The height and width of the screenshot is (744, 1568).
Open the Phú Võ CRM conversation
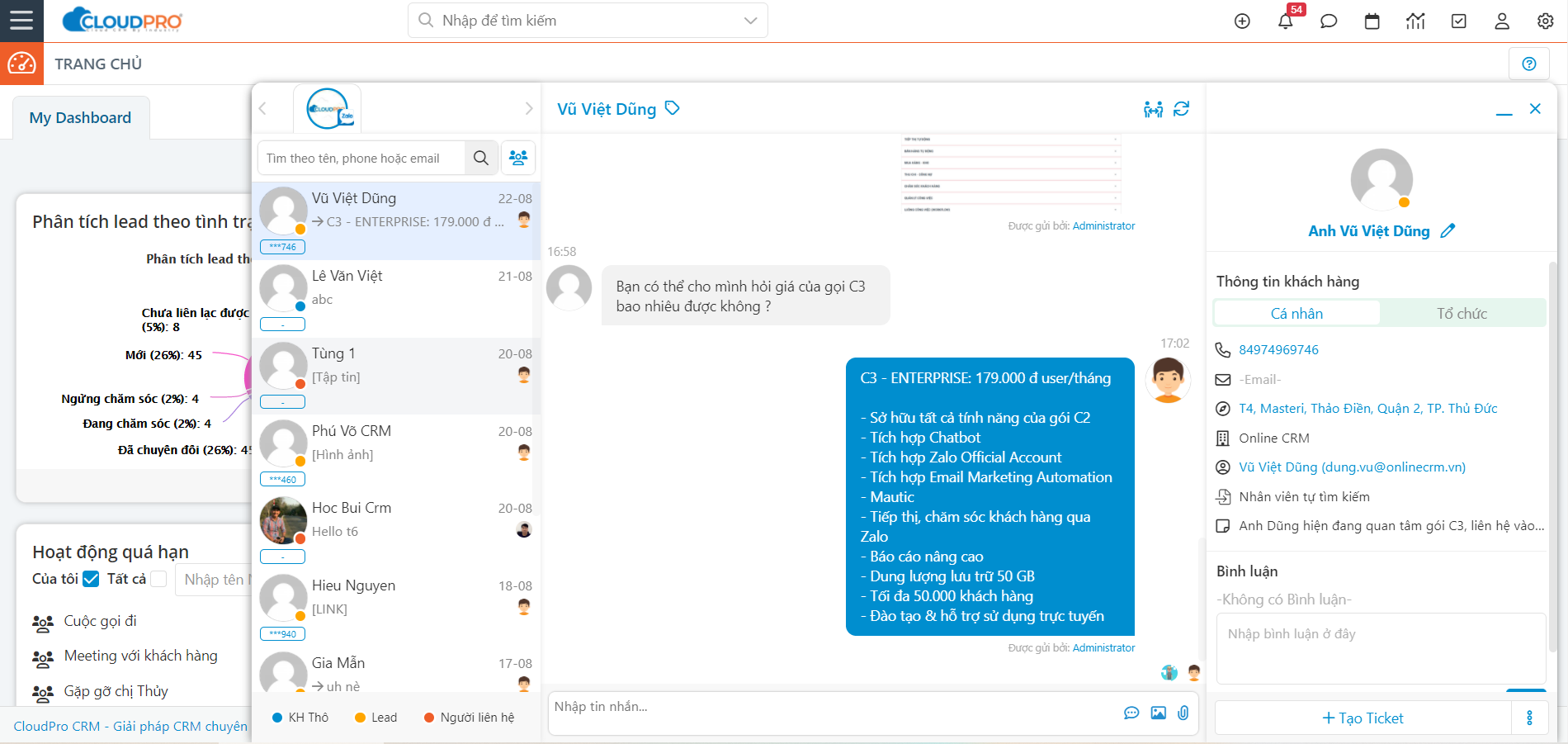click(x=396, y=453)
